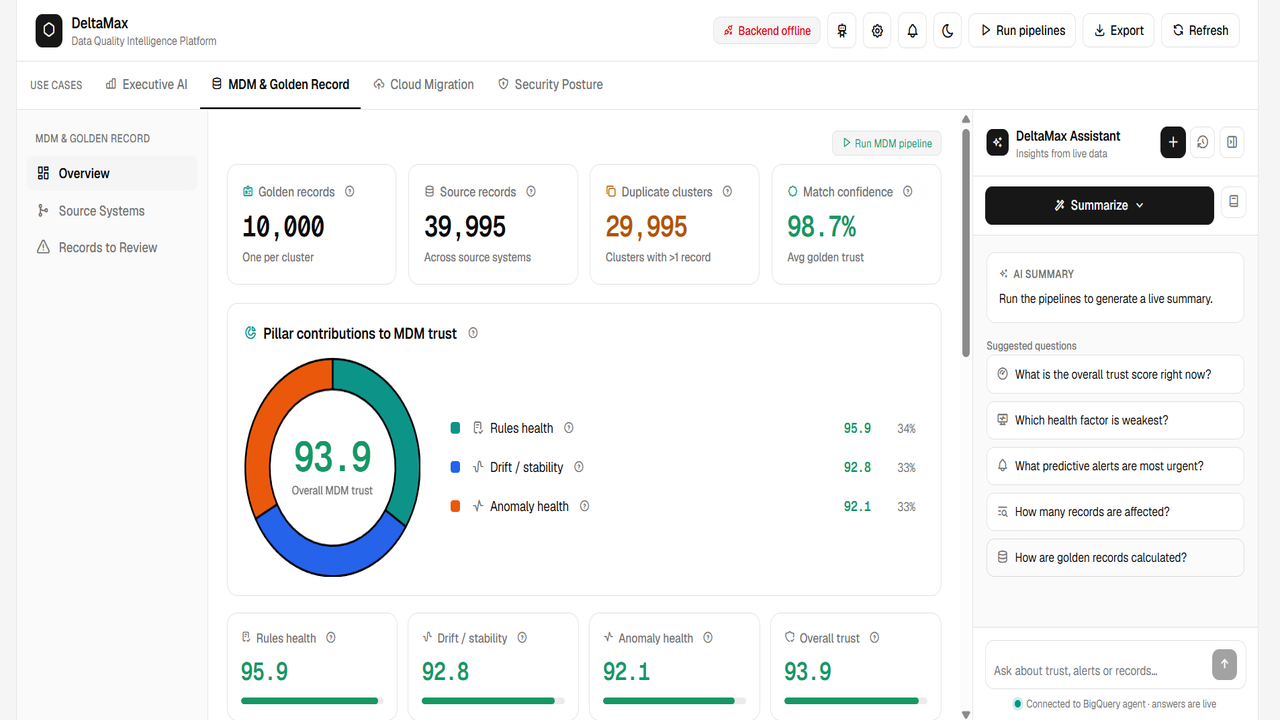This screenshot has height=720, width=1280.
Task: Open Records to Review in sidebar
Action: click(x=112, y=248)
